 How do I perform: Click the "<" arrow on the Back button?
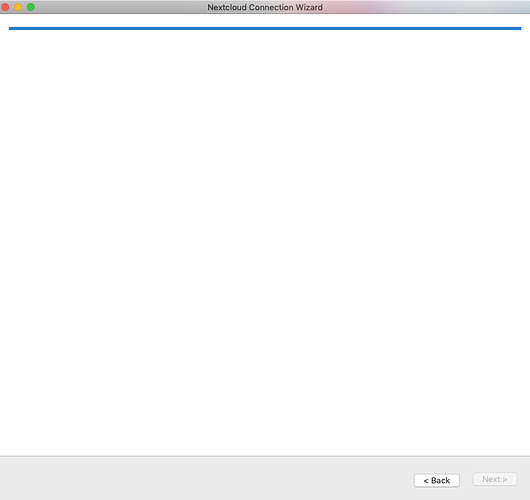pos(426,481)
